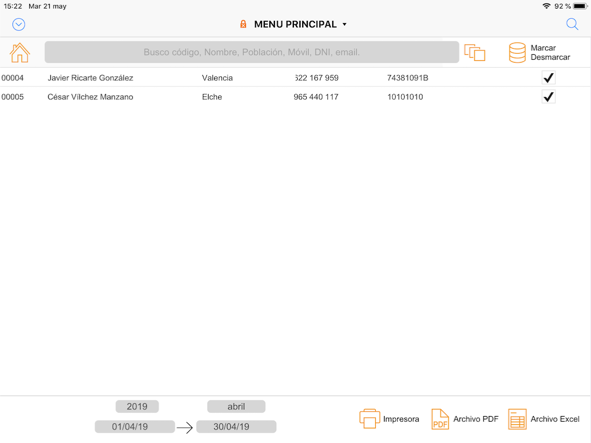Click the database Marcar Desmarcar icon
Screen dimensions: 591x443
click(x=517, y=52)
